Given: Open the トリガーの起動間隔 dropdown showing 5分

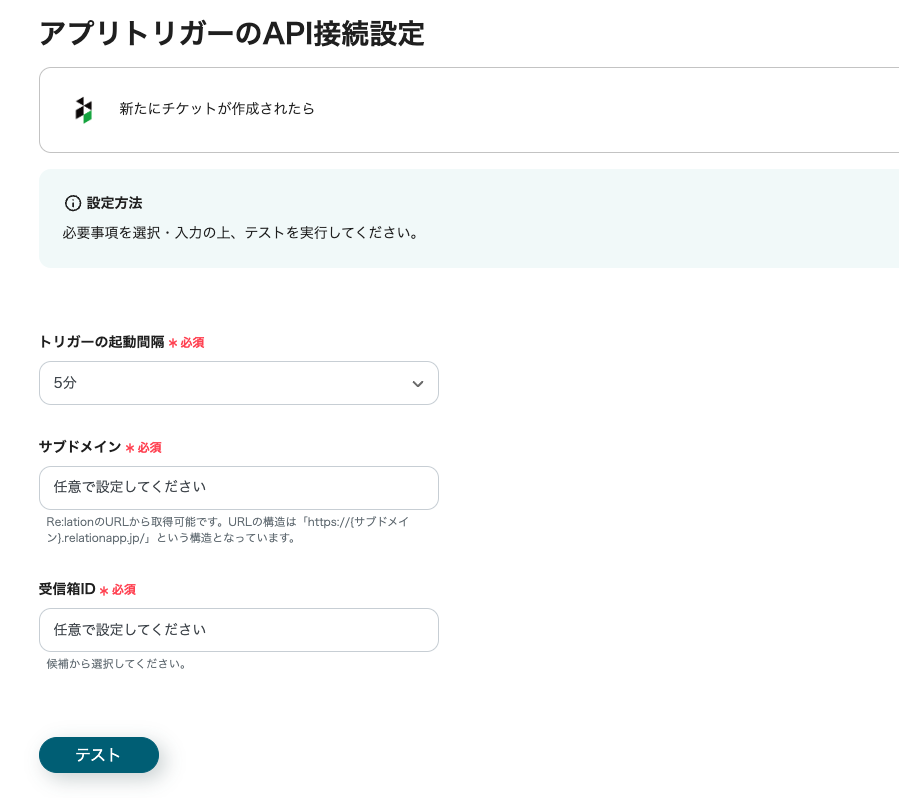Looking at the screenshot, I should tap(238, 383).
